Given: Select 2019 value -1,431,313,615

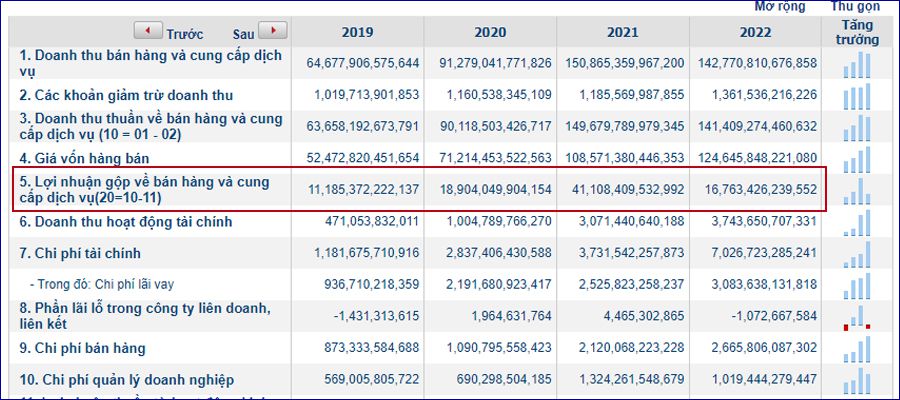Looking at the screenshot, I should (x=378, y=316).
